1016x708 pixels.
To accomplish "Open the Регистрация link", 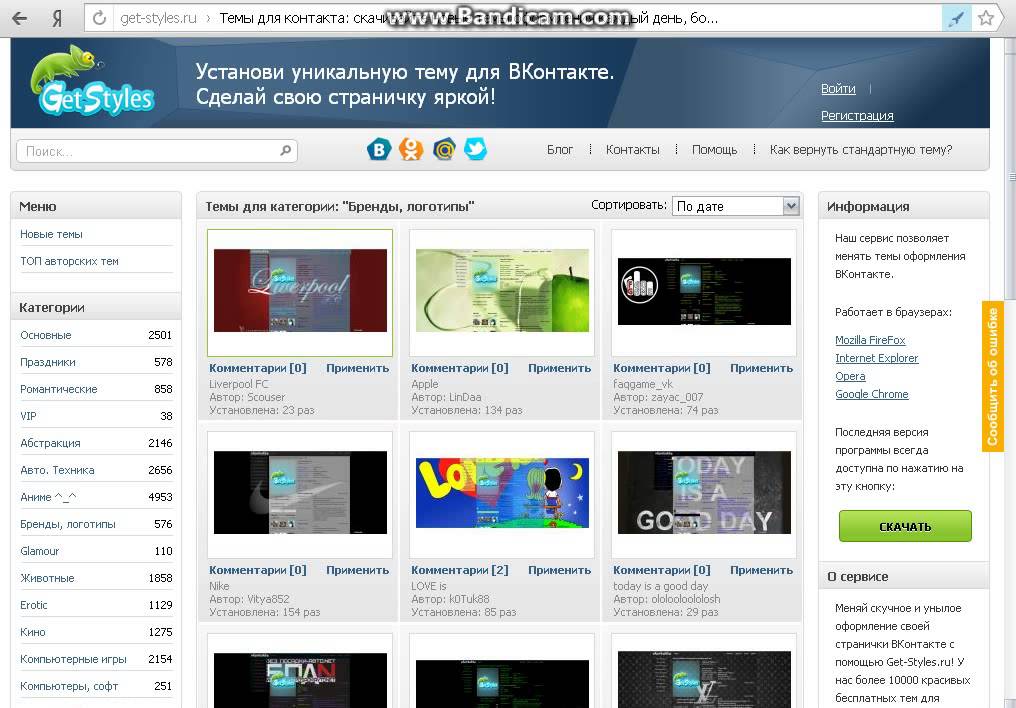I will 857,115.
